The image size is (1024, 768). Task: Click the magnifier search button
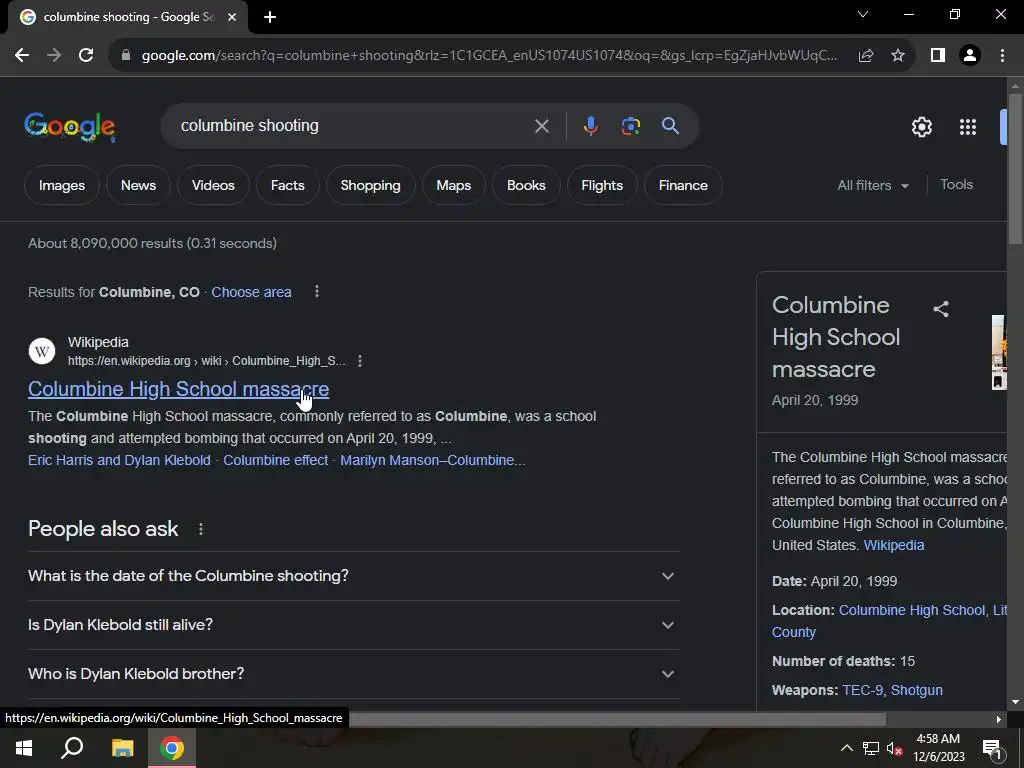(x=671, y=126)
